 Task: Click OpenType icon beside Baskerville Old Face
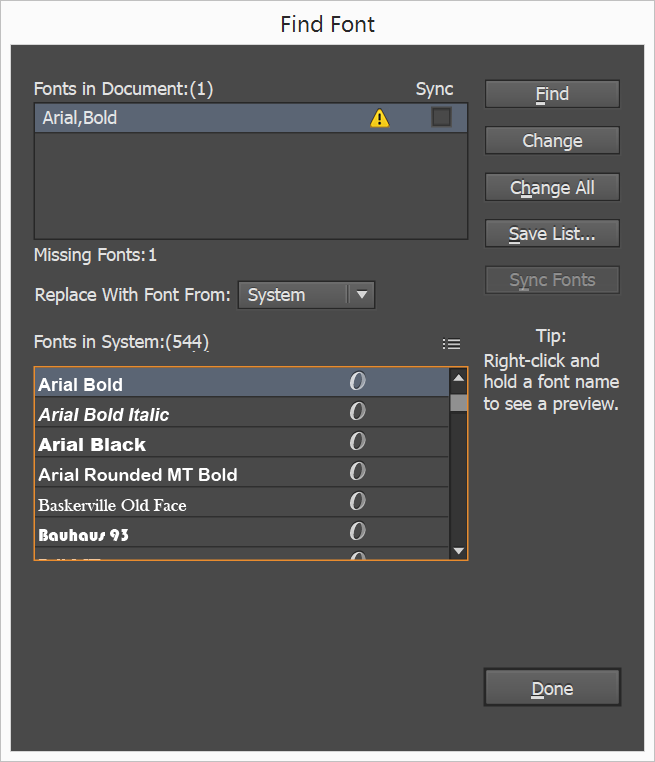point(357,503)
